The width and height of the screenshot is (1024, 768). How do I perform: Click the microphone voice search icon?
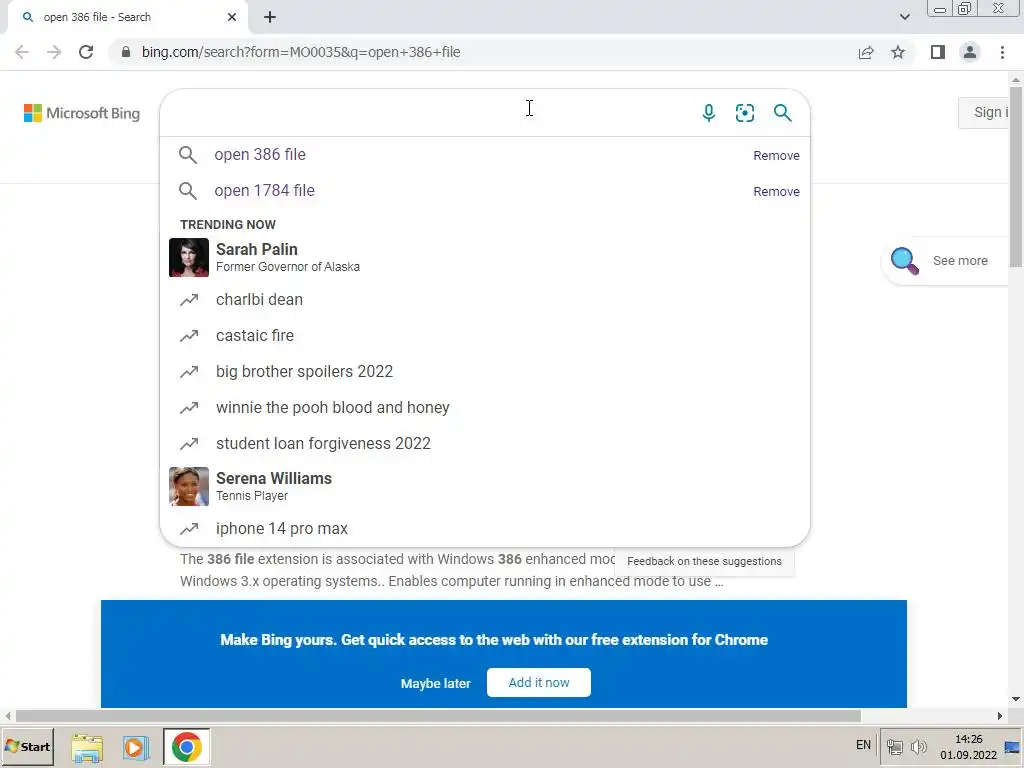coord(709,113)
